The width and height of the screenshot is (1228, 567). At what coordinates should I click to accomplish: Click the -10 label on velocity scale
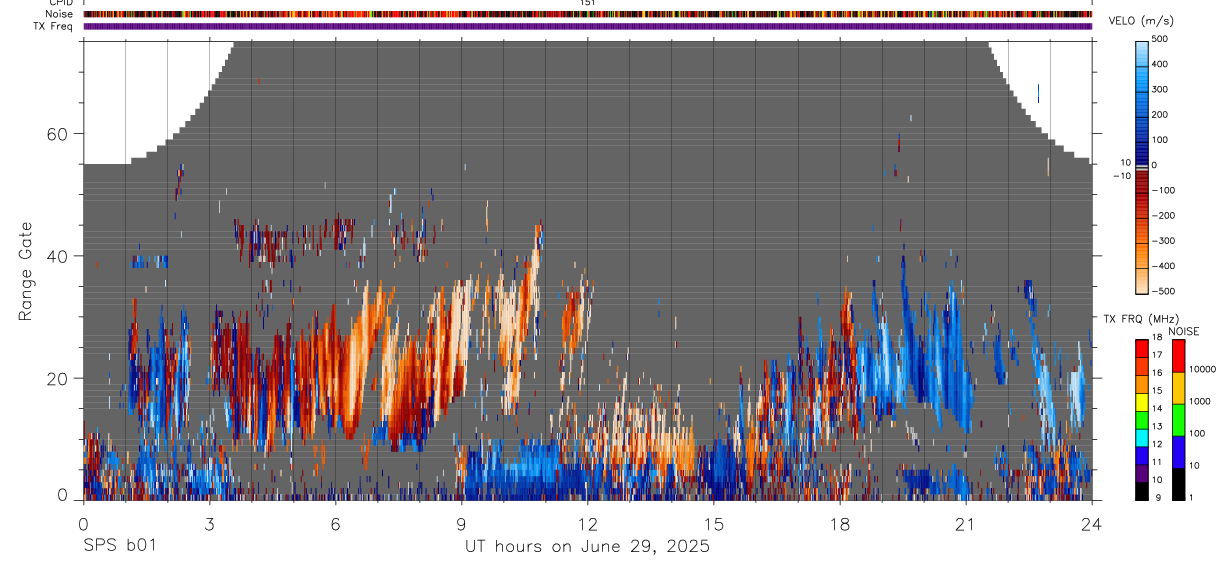coord(1122,175)
